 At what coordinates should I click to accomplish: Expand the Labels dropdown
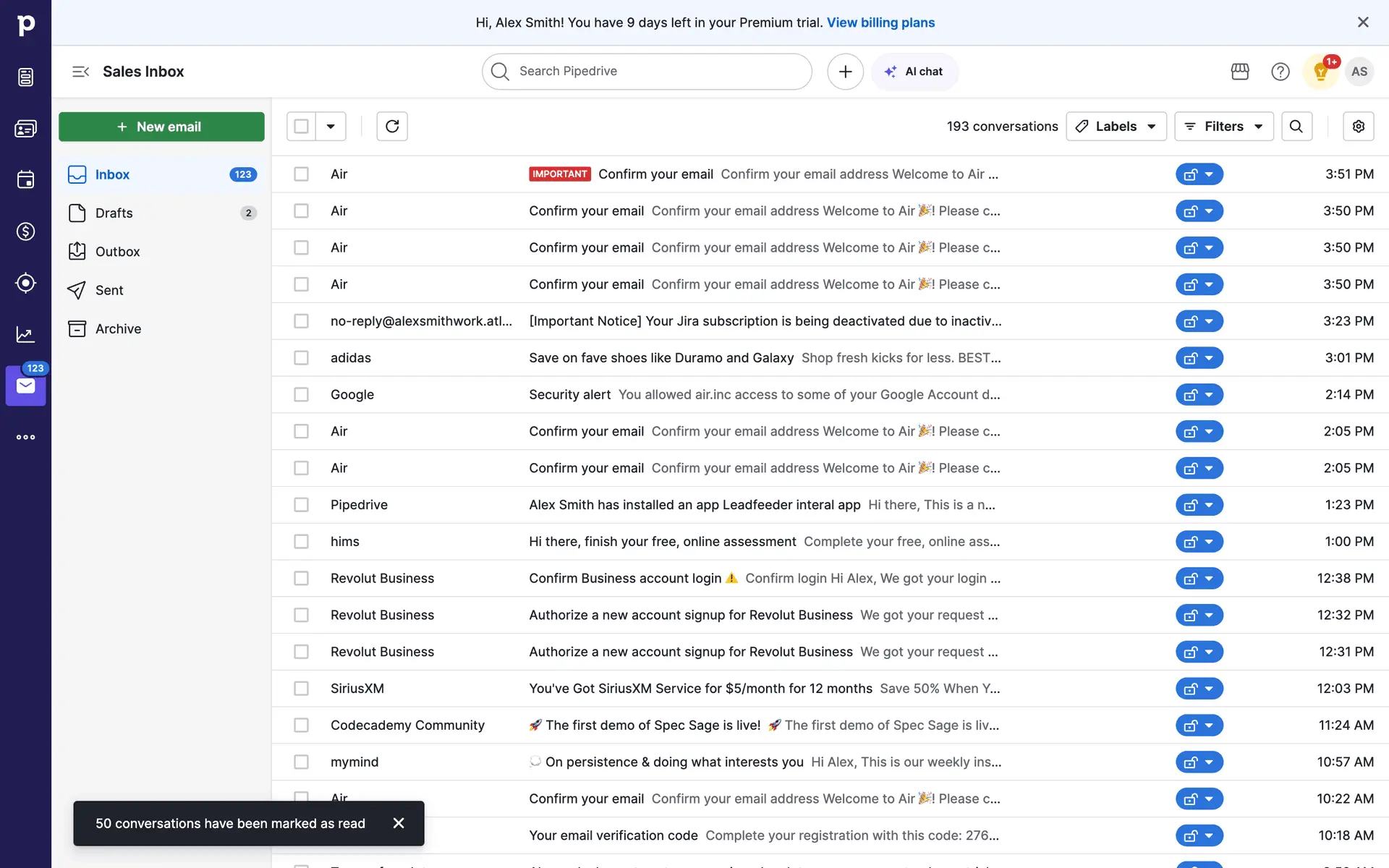[1116, 127]
